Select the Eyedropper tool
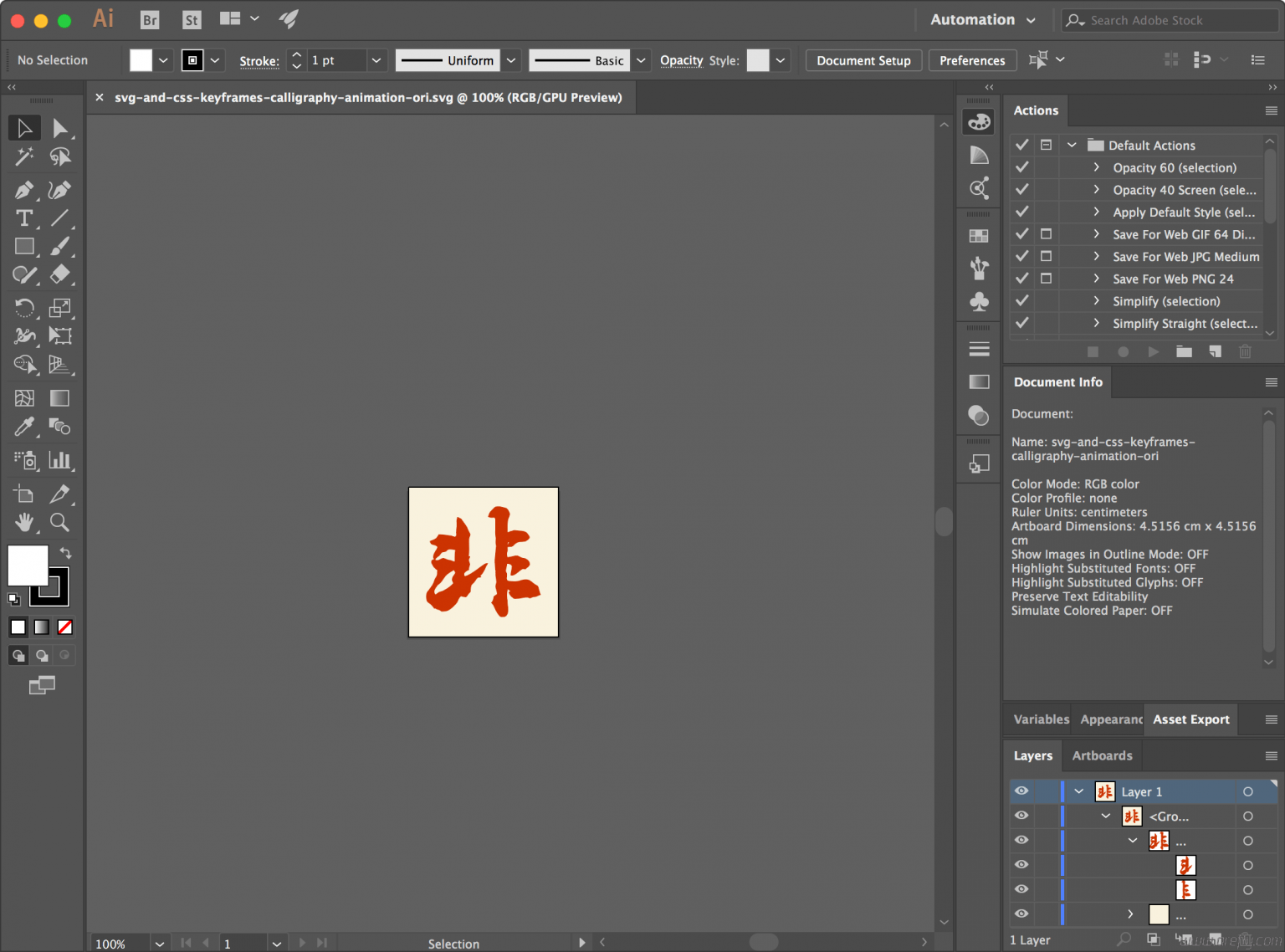 pyautogui.click(x=24, y=427)
